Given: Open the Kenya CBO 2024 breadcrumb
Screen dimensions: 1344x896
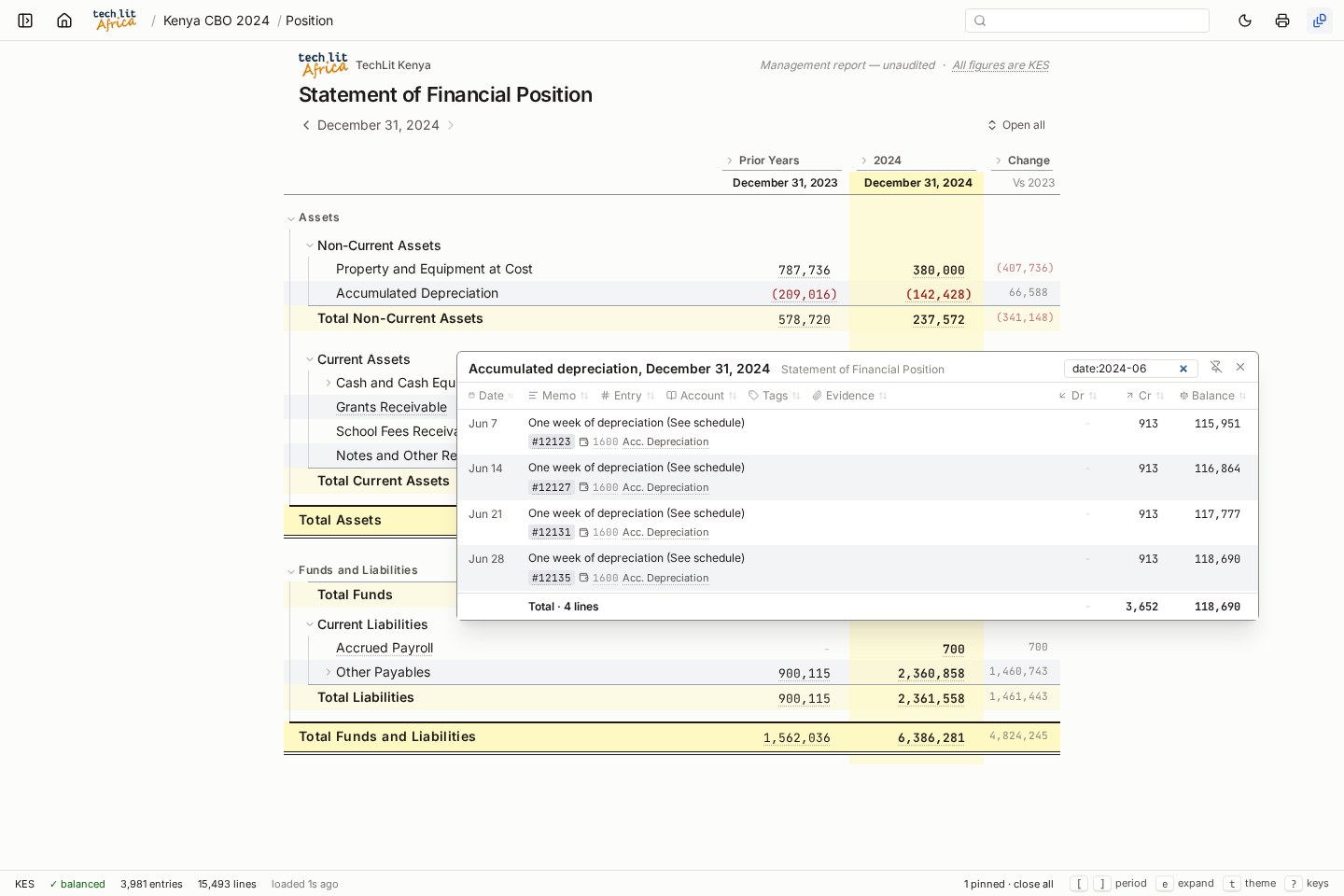Looking at the screenshot, I should [217, 21].
